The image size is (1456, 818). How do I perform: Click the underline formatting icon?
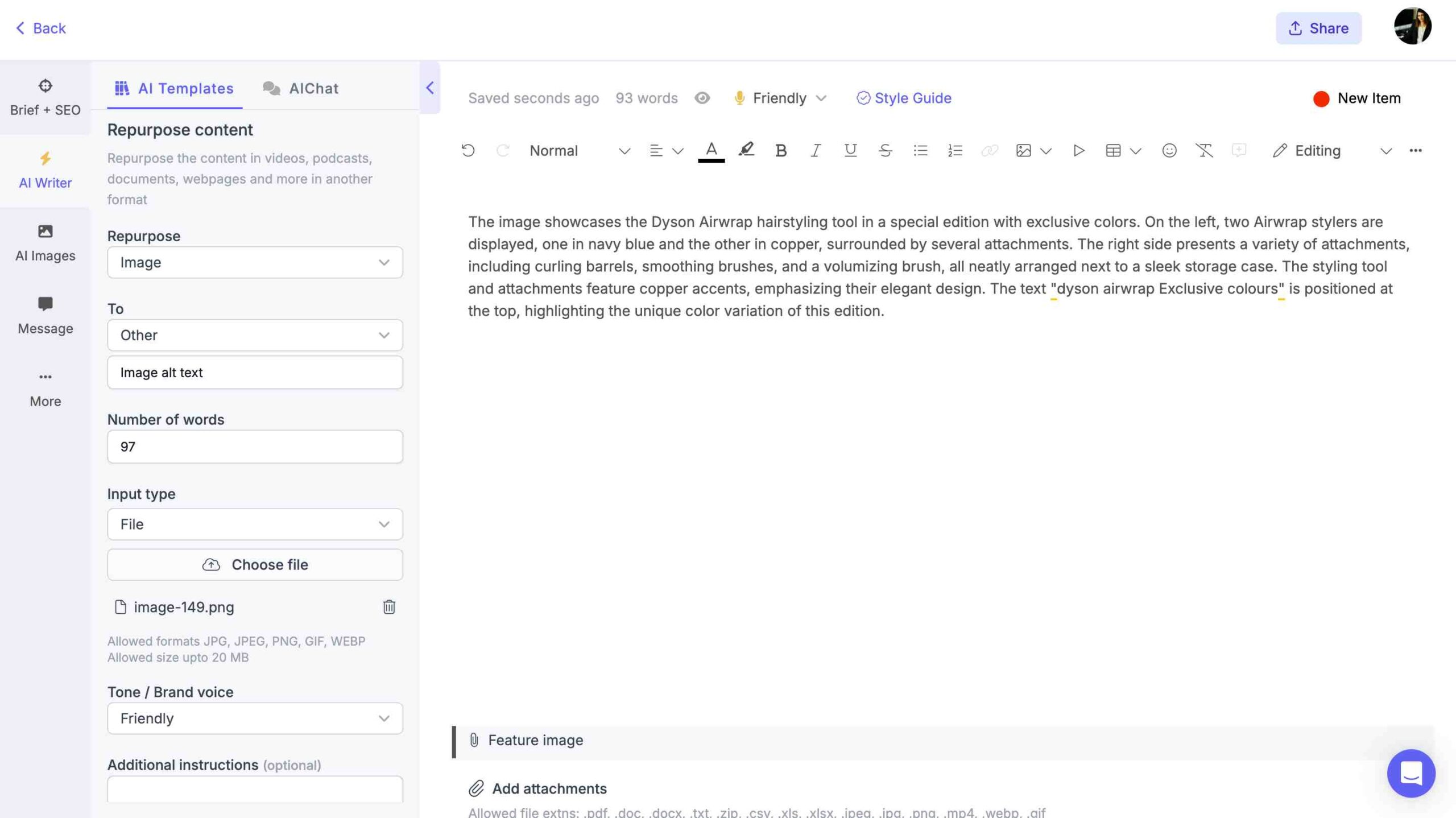click(848, 151)
